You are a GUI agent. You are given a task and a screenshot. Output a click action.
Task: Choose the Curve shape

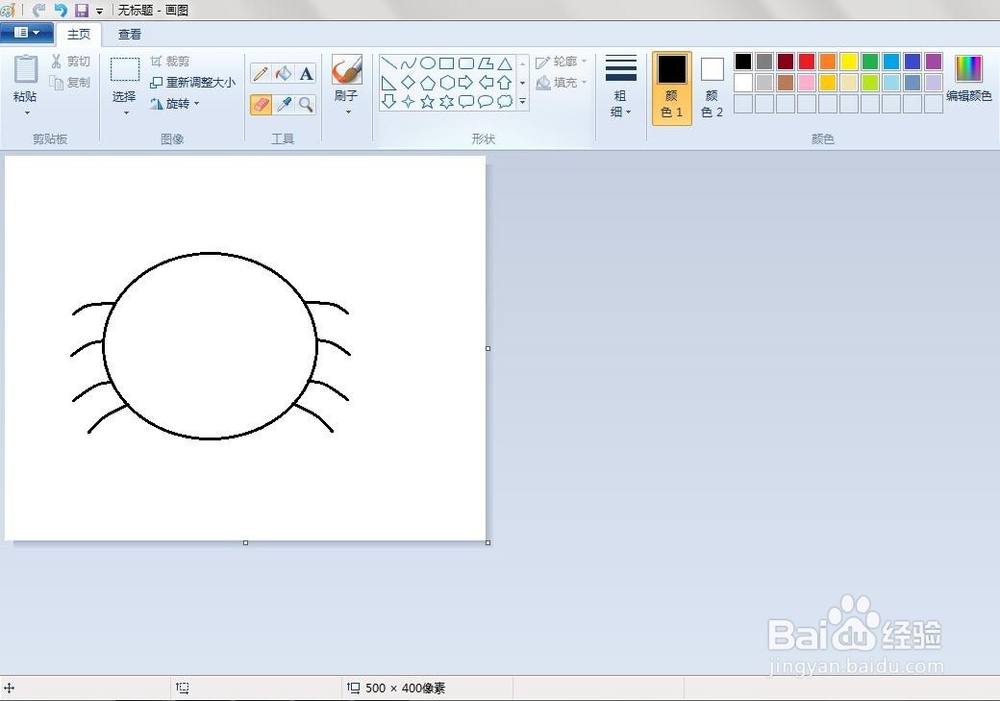click(408, 63)
